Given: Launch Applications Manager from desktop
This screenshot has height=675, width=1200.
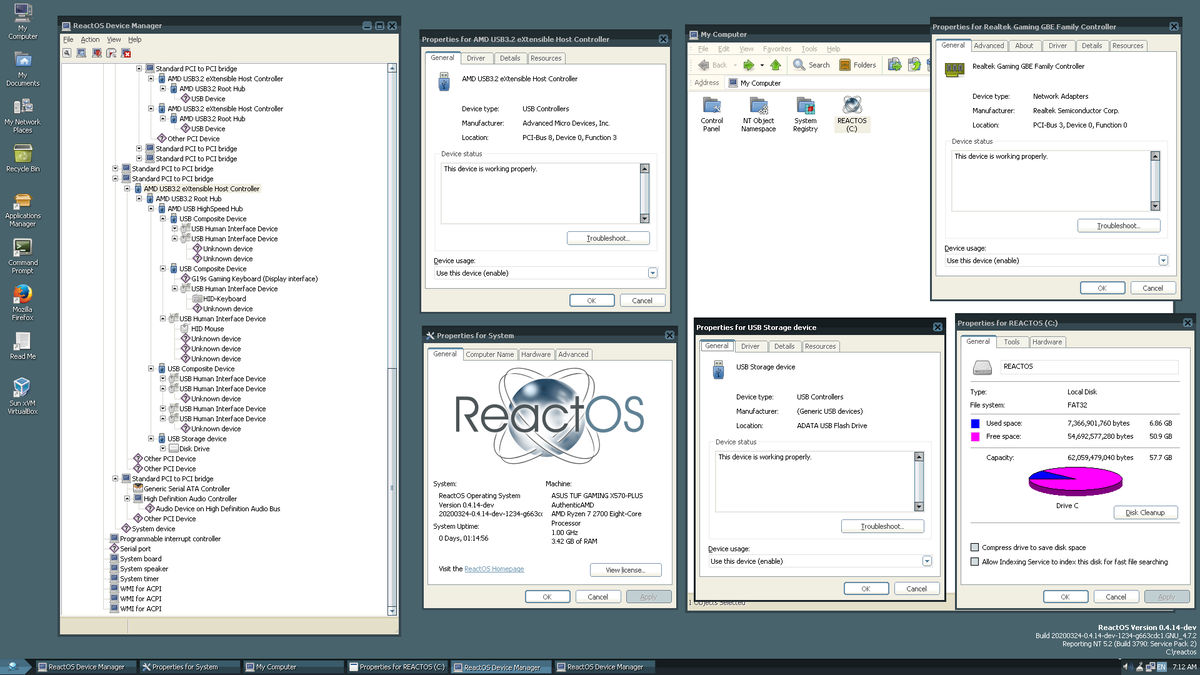Looking at the screenshot, I should coord(22,210).
